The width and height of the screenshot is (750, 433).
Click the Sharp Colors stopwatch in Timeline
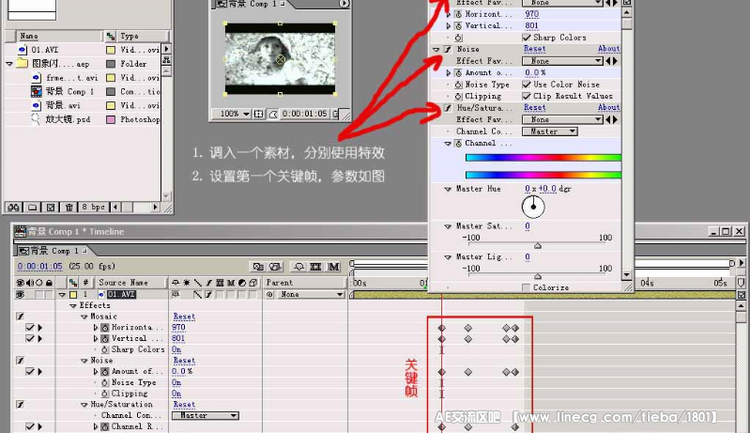click(105, 350)
